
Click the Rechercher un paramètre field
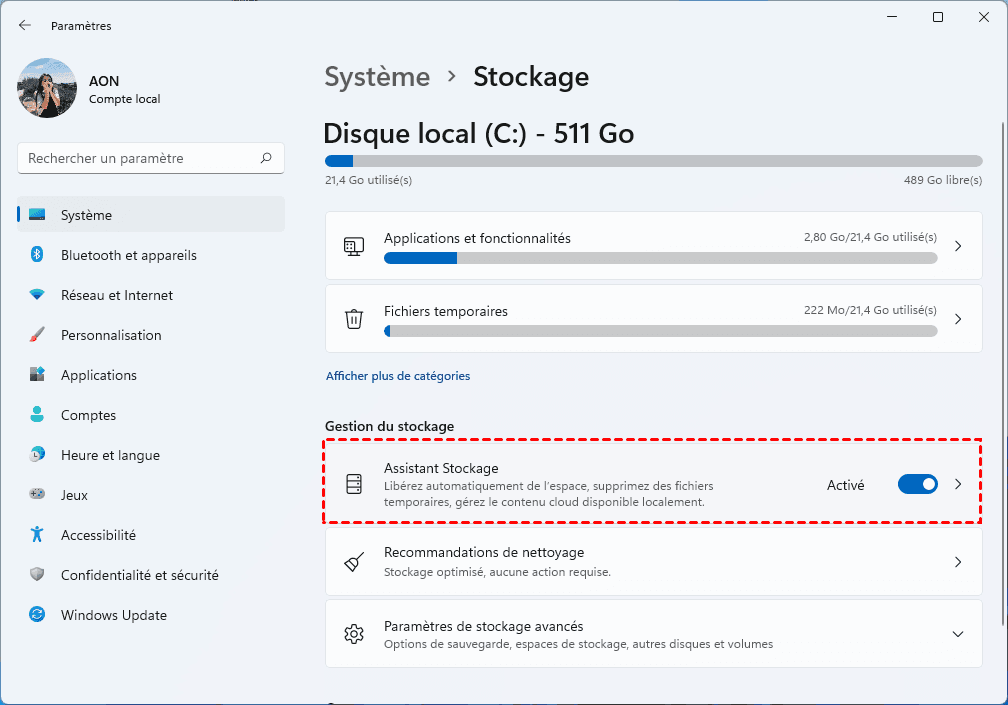tap(140, 158)
